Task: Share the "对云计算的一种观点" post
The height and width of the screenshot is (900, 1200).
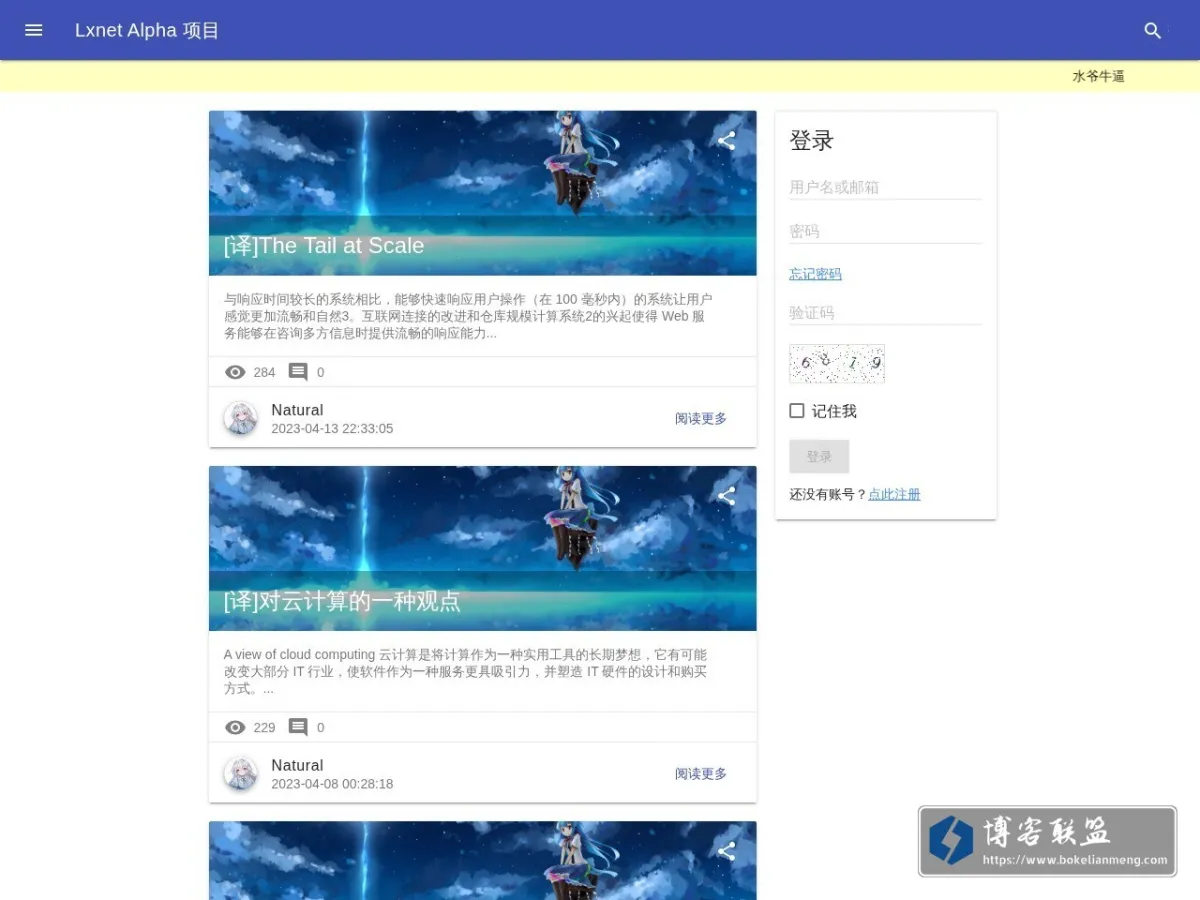Action: (727, 496)
